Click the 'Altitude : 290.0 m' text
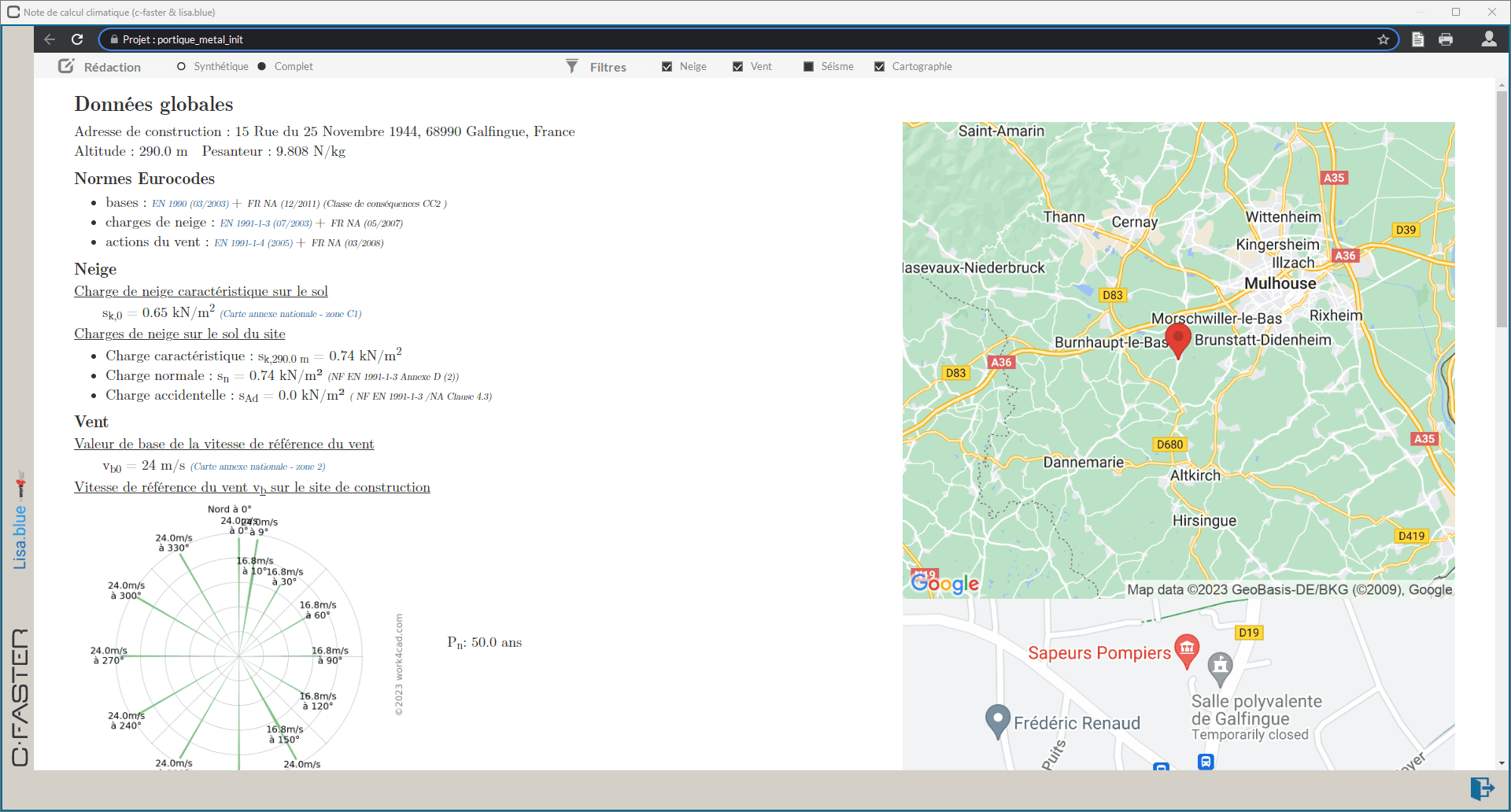Screen dimensions: 1511x812 tap(131, 151)
